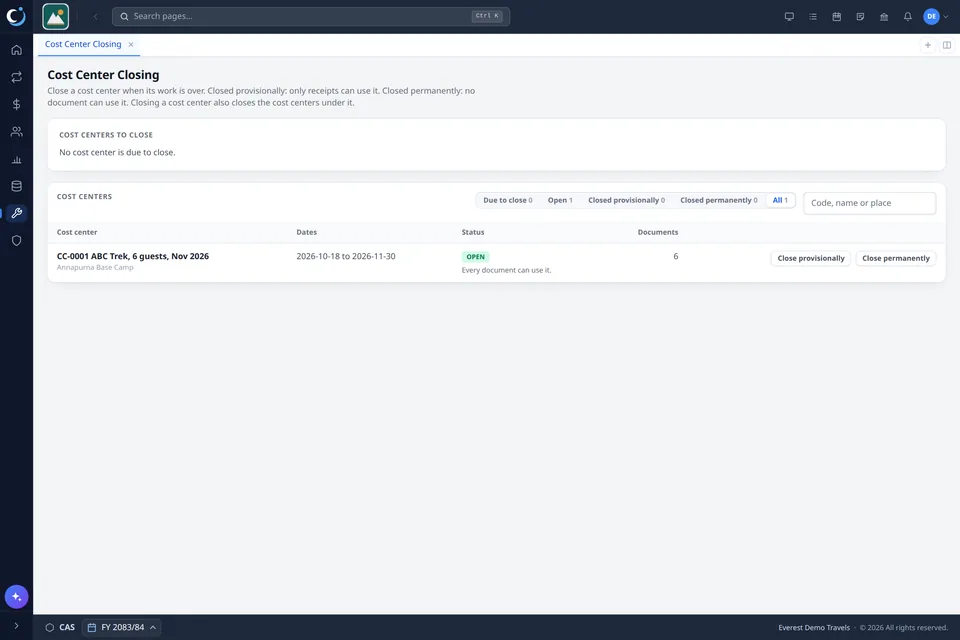
Task: Open the dollar sign finance icon
Action: [x=17, y=104]
